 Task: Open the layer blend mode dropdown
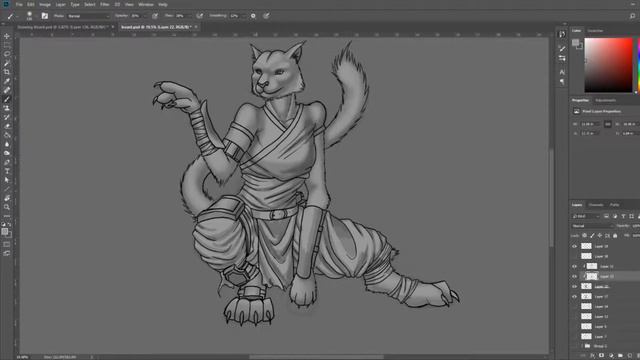[x=593, y=226]
